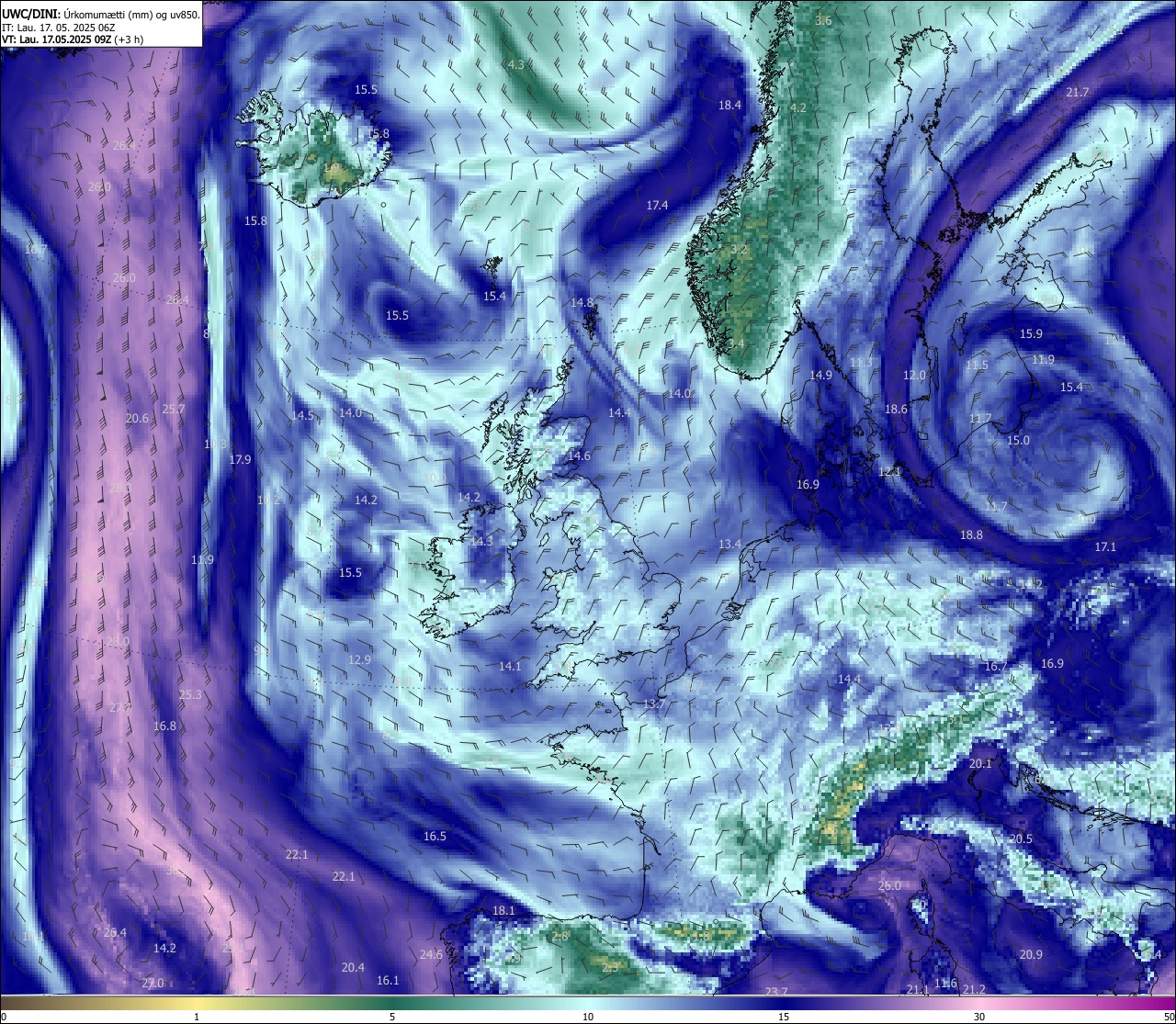Screen dimensions: 1176x1024
Task: Click the 12.9 value label
Action: pyautogui.click(x=359, y=660)
